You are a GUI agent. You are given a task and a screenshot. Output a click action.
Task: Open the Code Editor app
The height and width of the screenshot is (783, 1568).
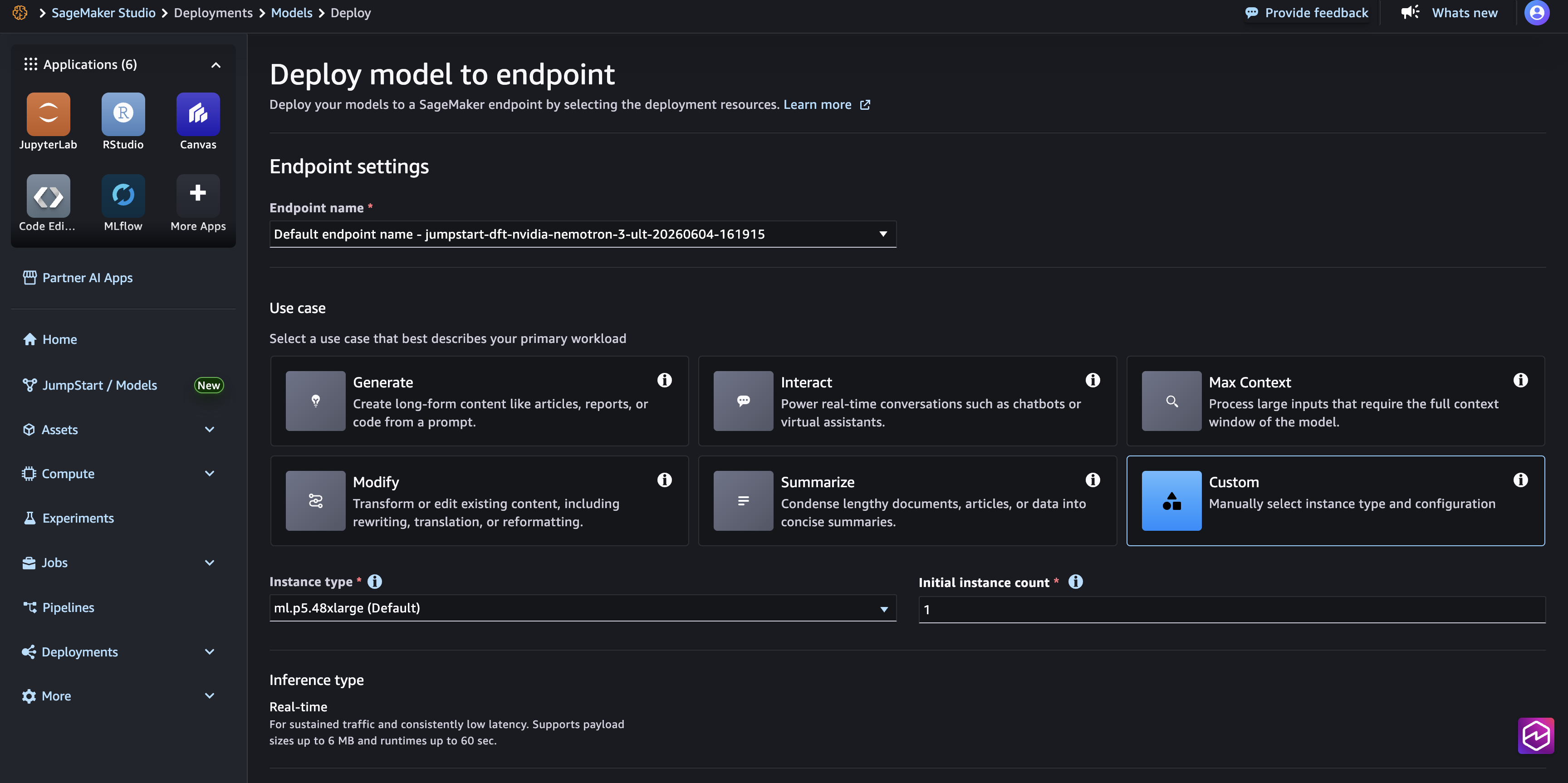(x=48, y=196)
